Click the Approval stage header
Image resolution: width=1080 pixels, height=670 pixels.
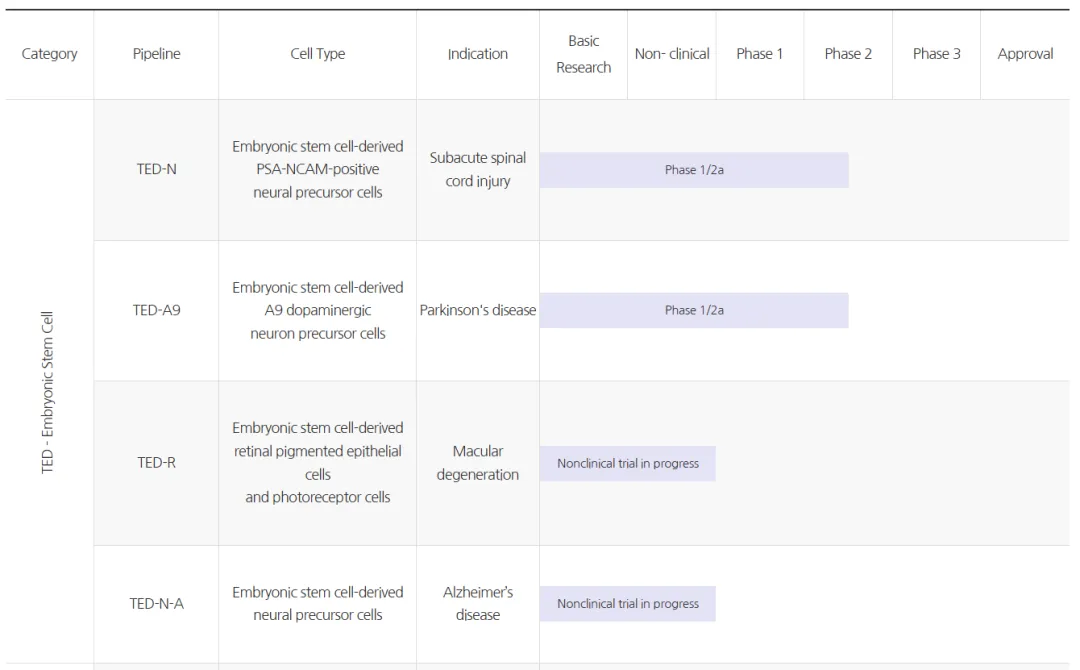coord(1025,54)
